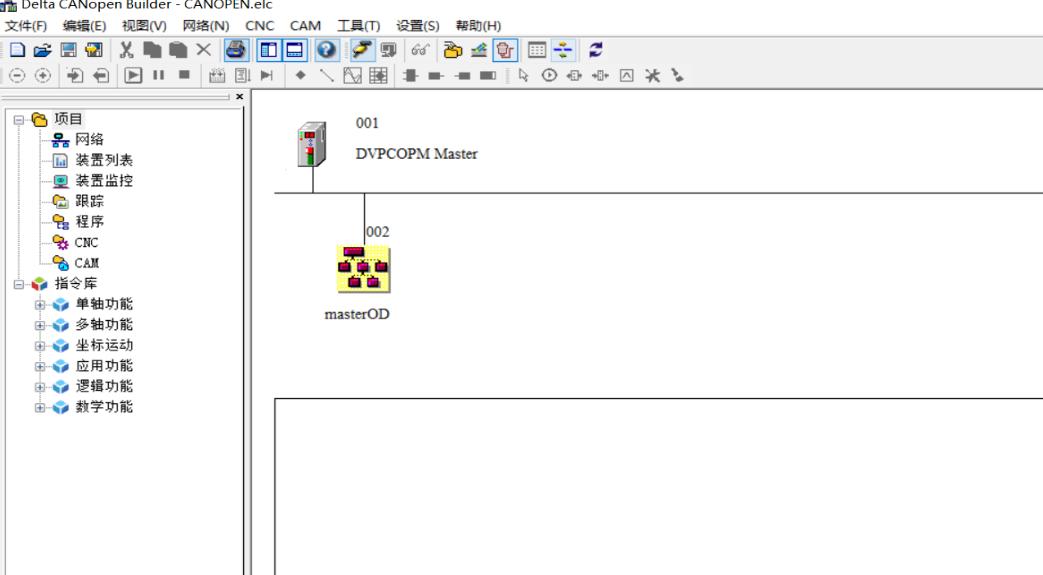The height and width of the screenshot is (575, 1043).
Task: Click the table grid icon
Action: pos(537,50)
